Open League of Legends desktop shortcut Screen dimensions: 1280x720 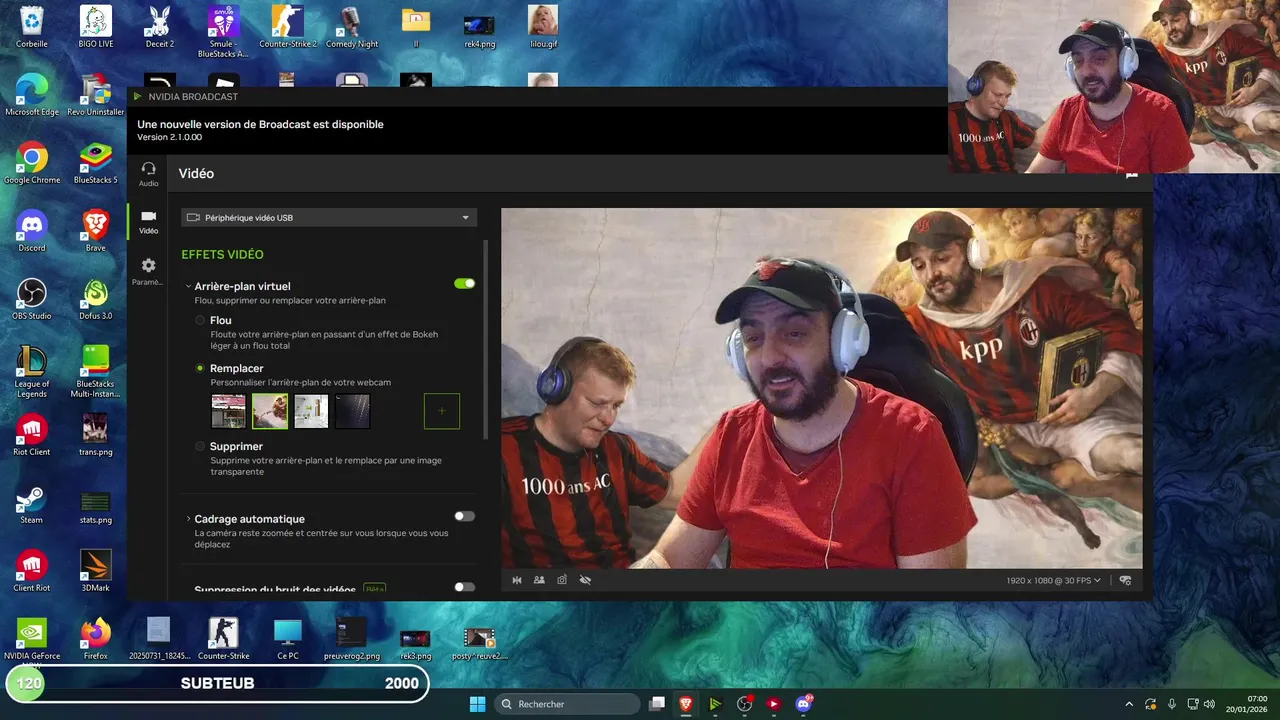[x=32, y=372]
